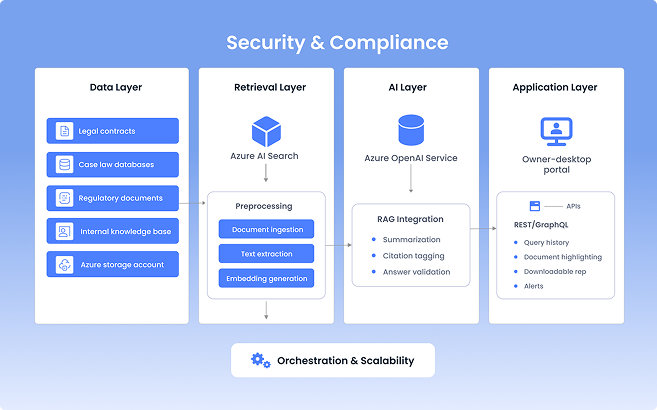
Task: Click the database icon on Case law databases
Action: click(x=65, y=165)
